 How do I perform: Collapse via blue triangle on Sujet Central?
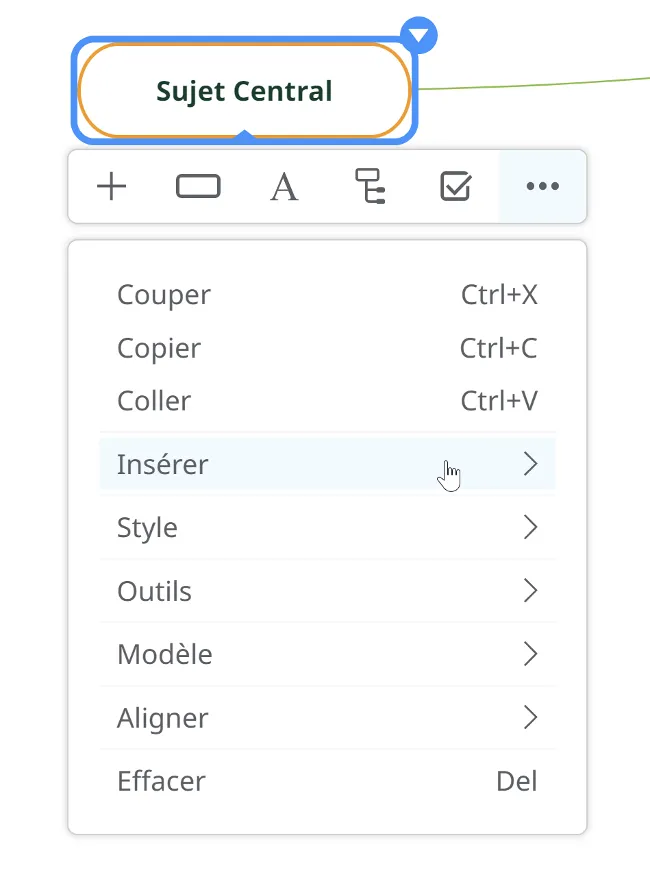(419, 35)
